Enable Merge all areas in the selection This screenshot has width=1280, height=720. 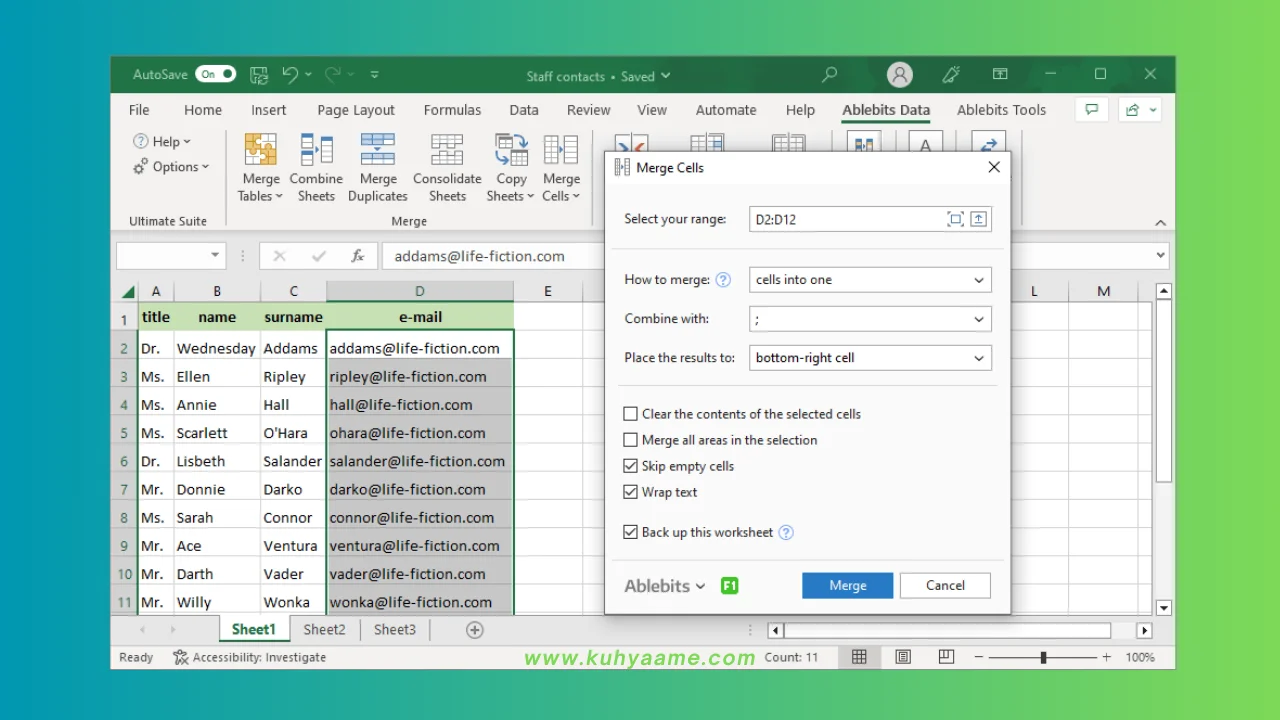[630, 440]
